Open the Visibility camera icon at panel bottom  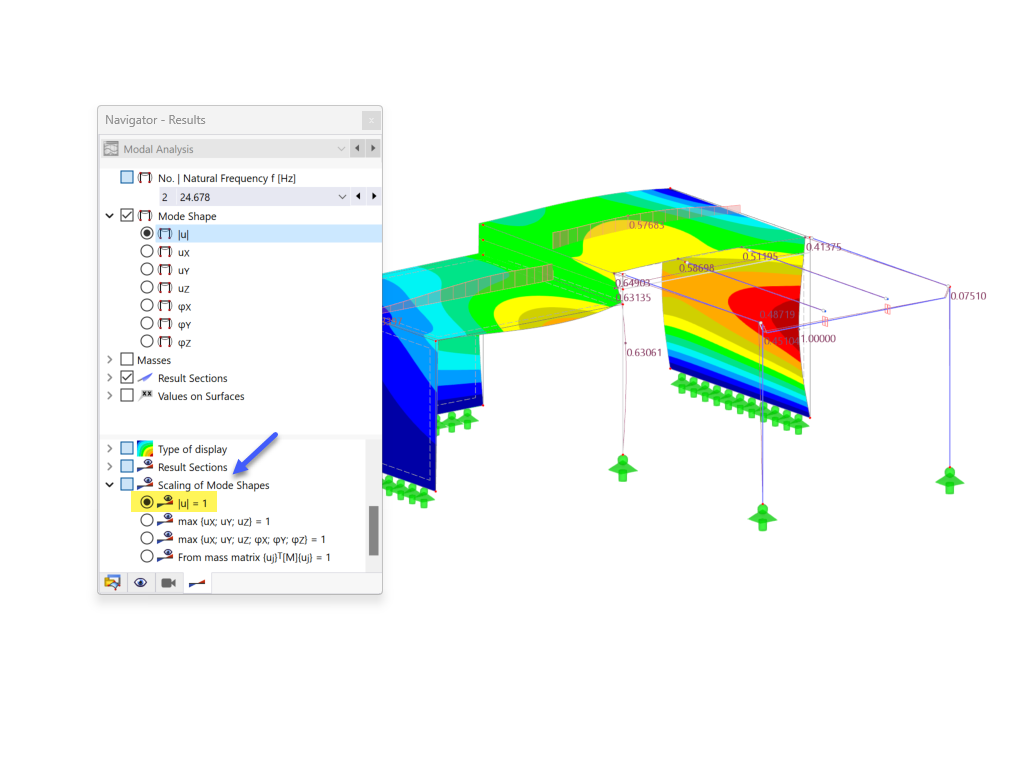point(168,582)
